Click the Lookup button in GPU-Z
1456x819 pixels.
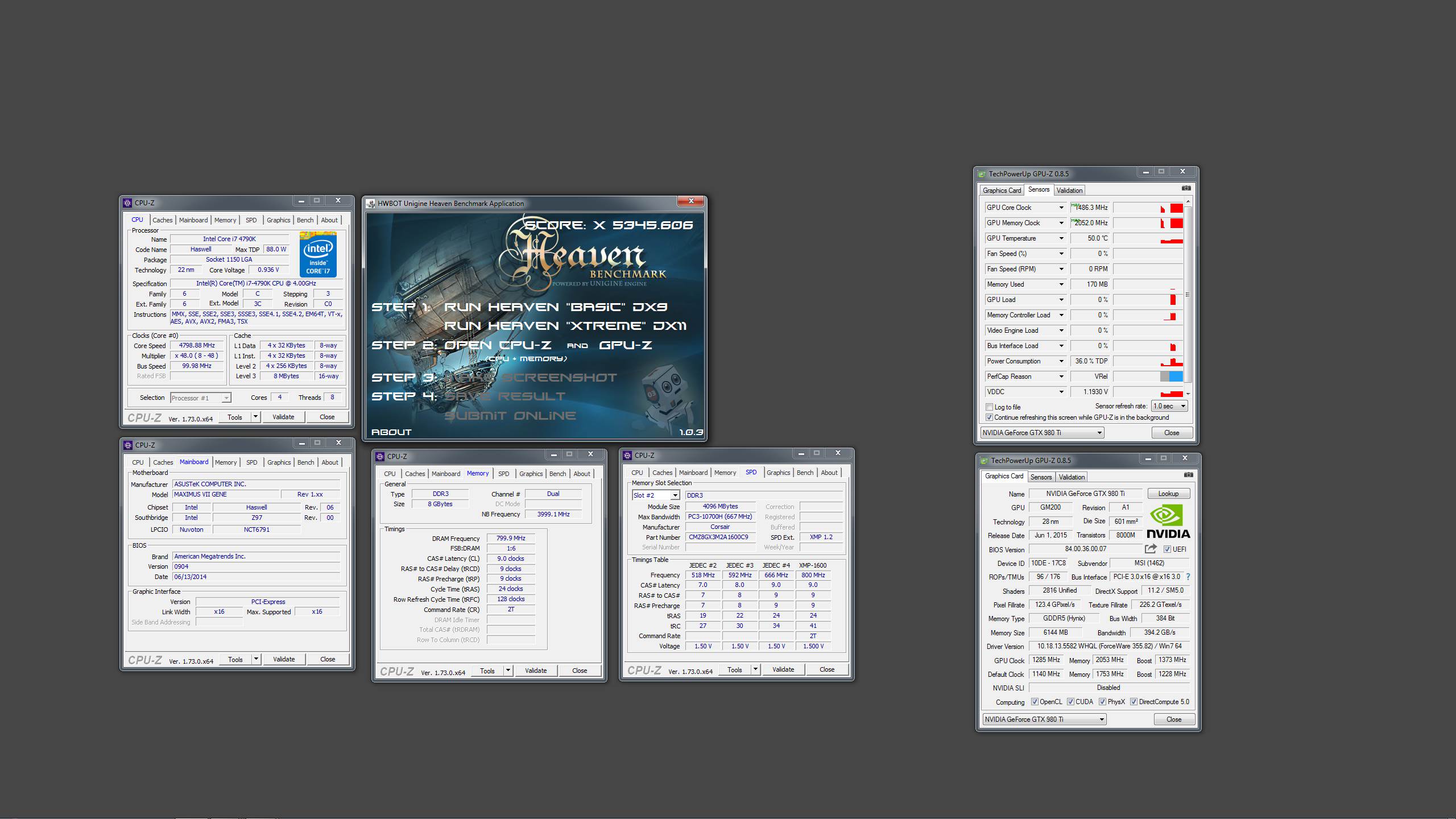tap(1168, 494)
